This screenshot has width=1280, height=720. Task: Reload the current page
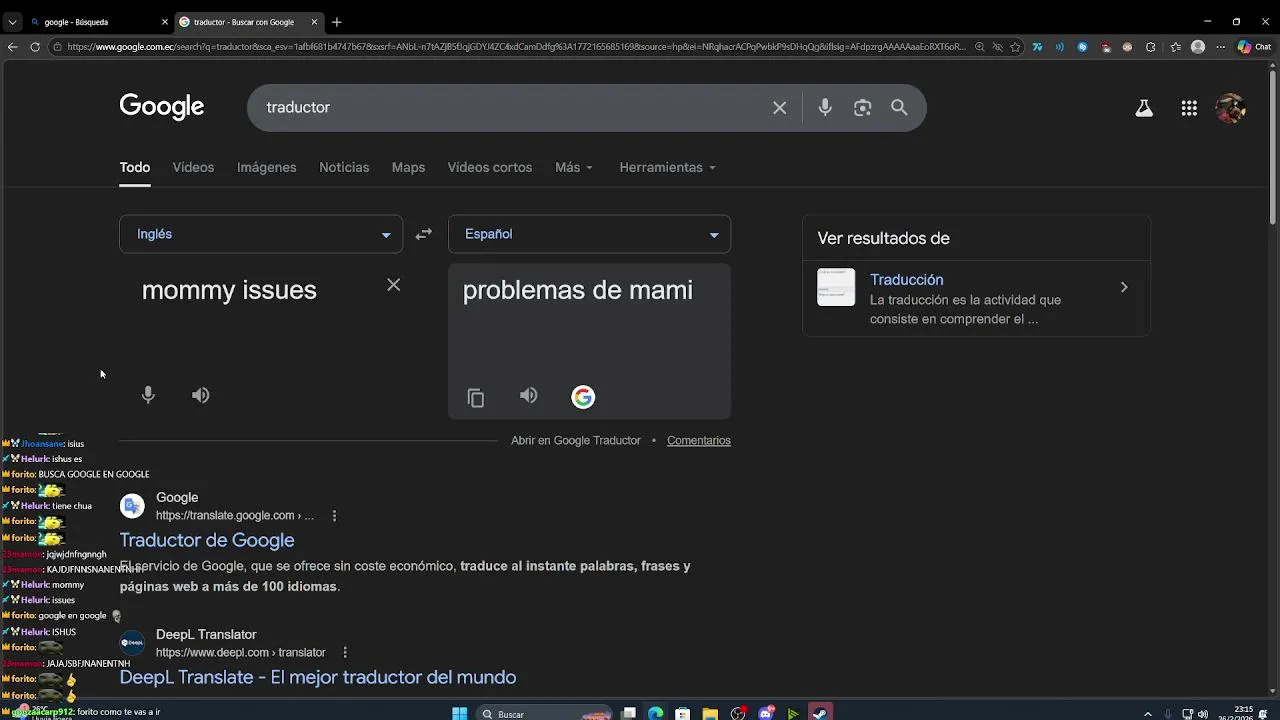click(x=35, y=47)
